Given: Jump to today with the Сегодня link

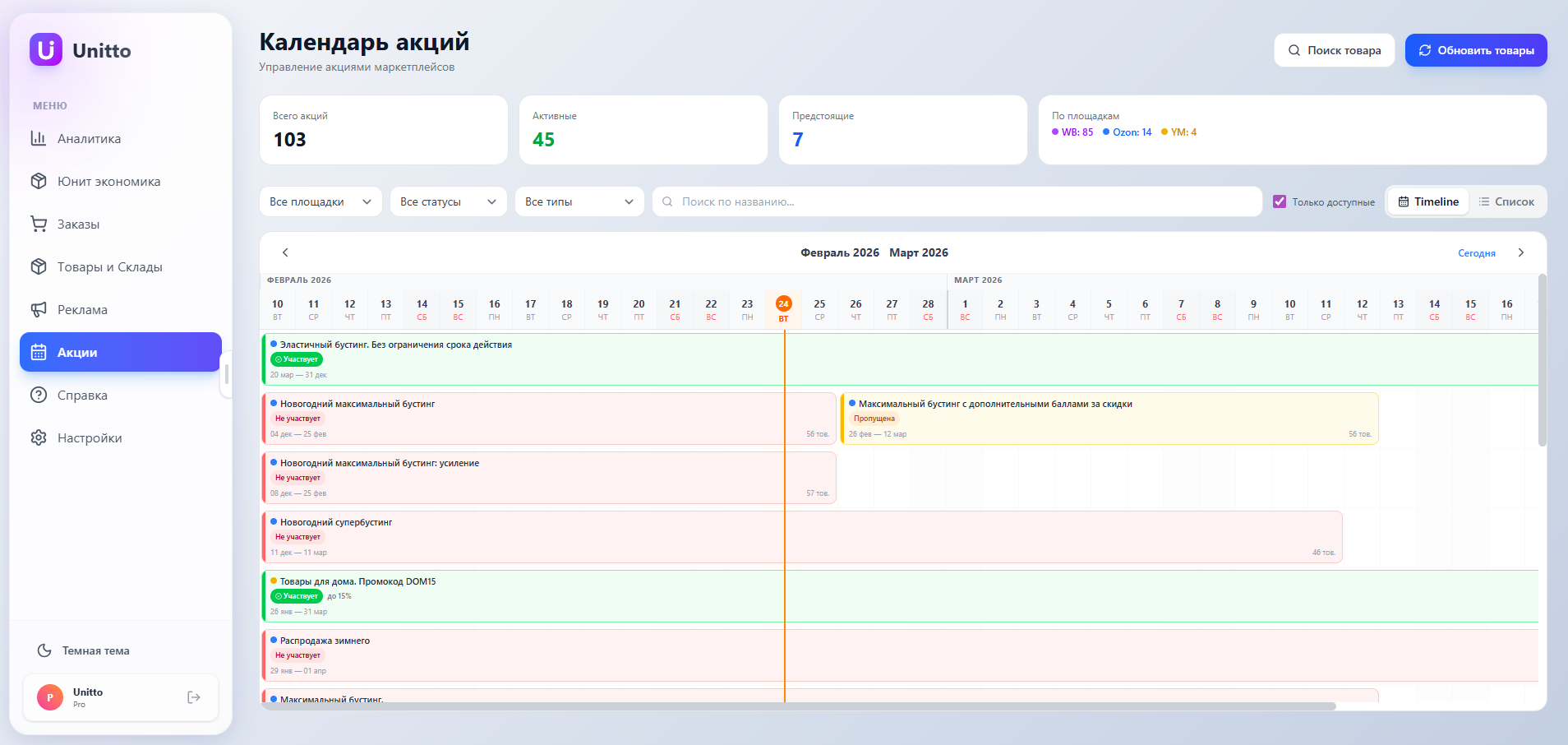Looking at the screenshot, I should pyautogui.click(x=1476, y=253).
